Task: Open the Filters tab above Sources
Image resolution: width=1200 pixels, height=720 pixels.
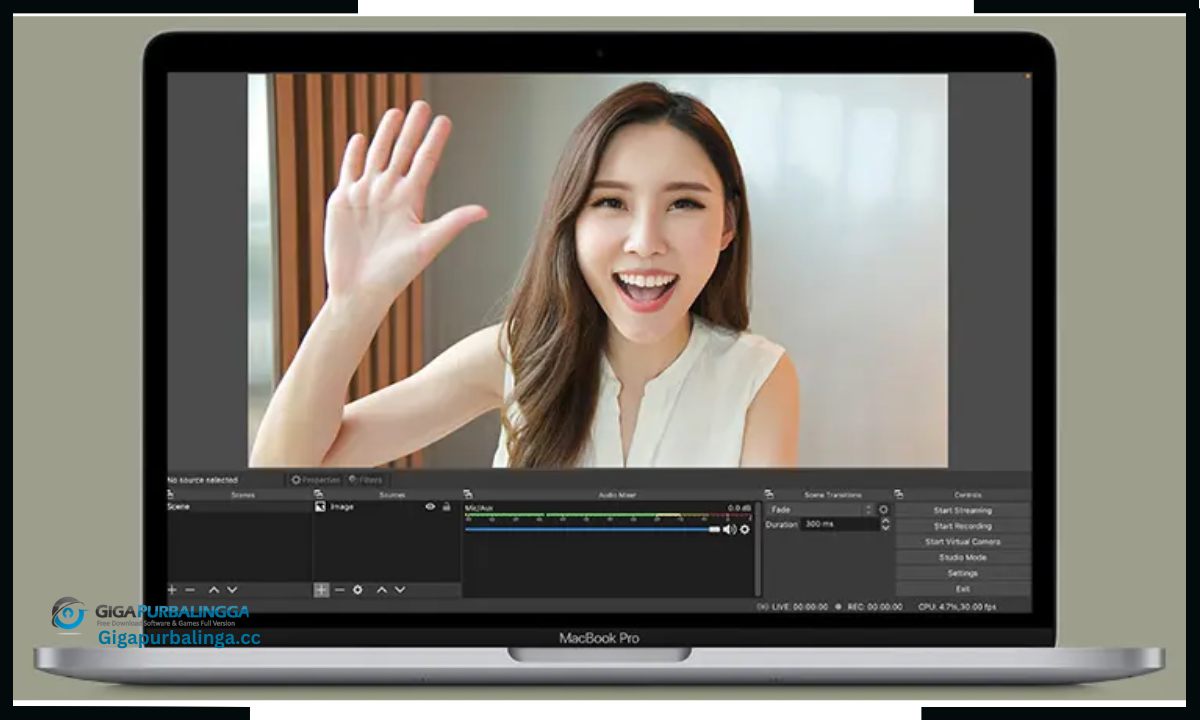Action: point(365,480)
